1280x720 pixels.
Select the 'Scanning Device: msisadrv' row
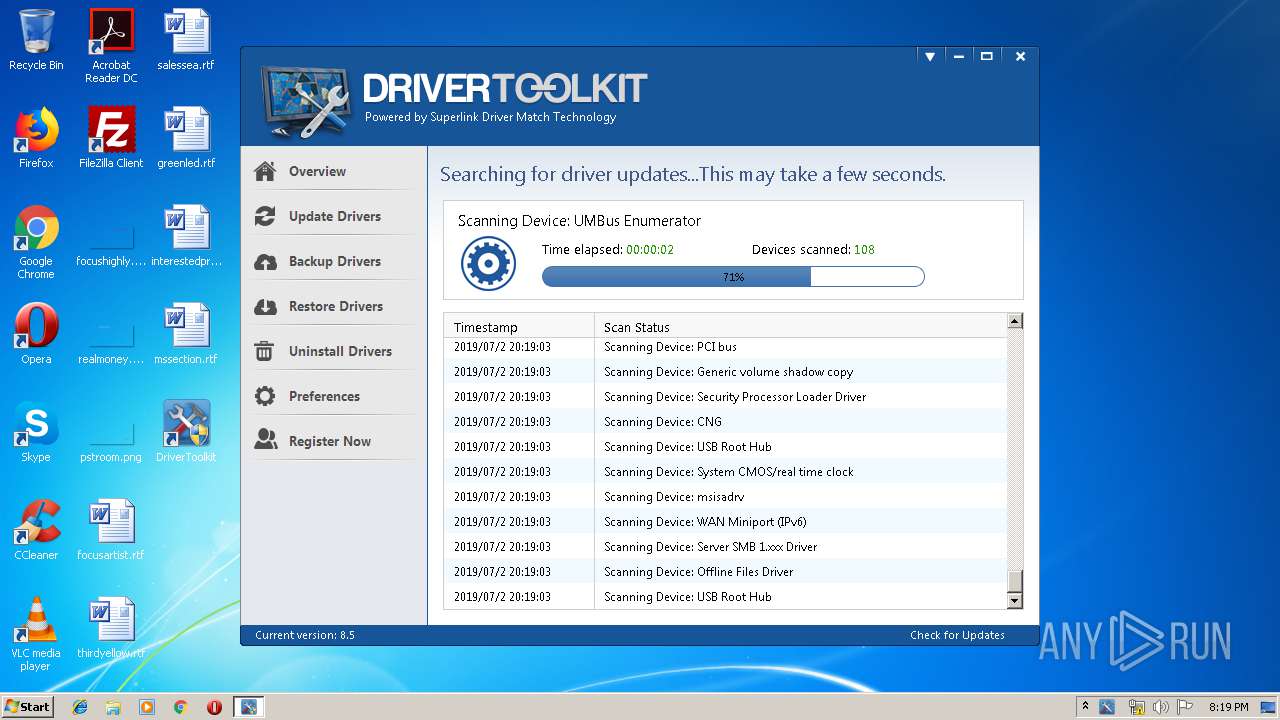725,497
